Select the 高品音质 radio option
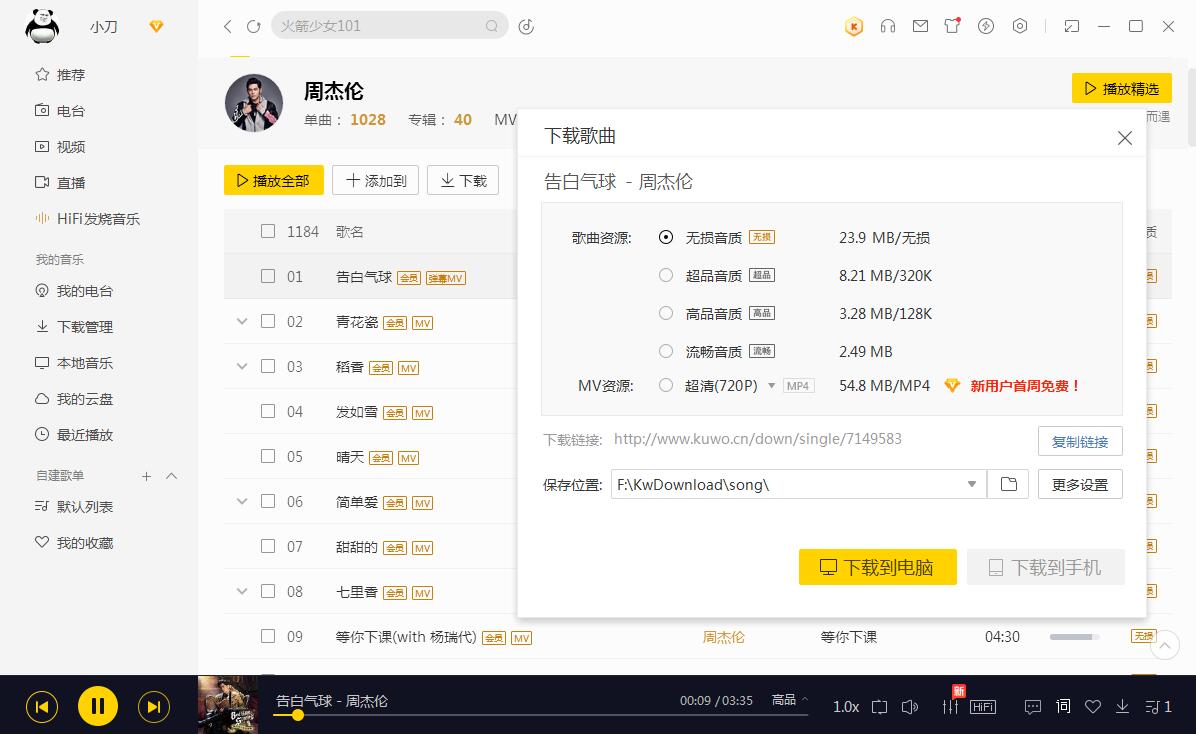Viewport: 1196px width, 734px height. [x=666, y=314]
